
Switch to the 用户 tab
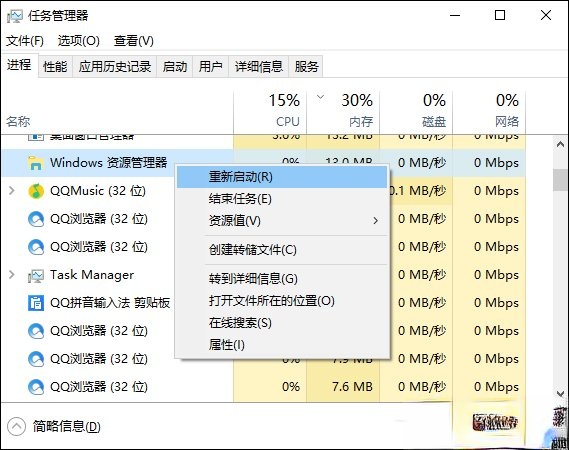pos(210,66)
